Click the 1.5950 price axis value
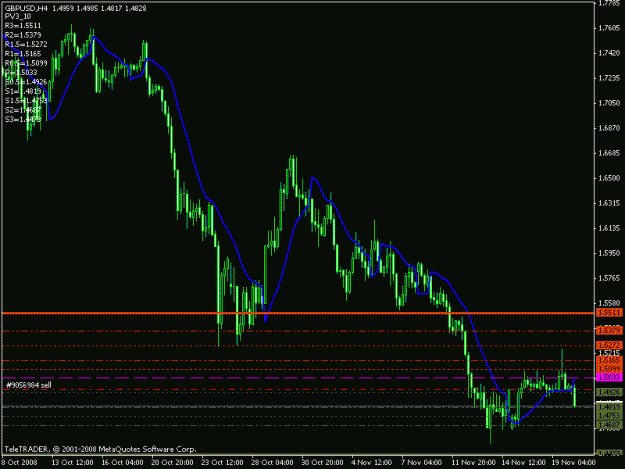The image size is (625, 469). coord(609,253)
